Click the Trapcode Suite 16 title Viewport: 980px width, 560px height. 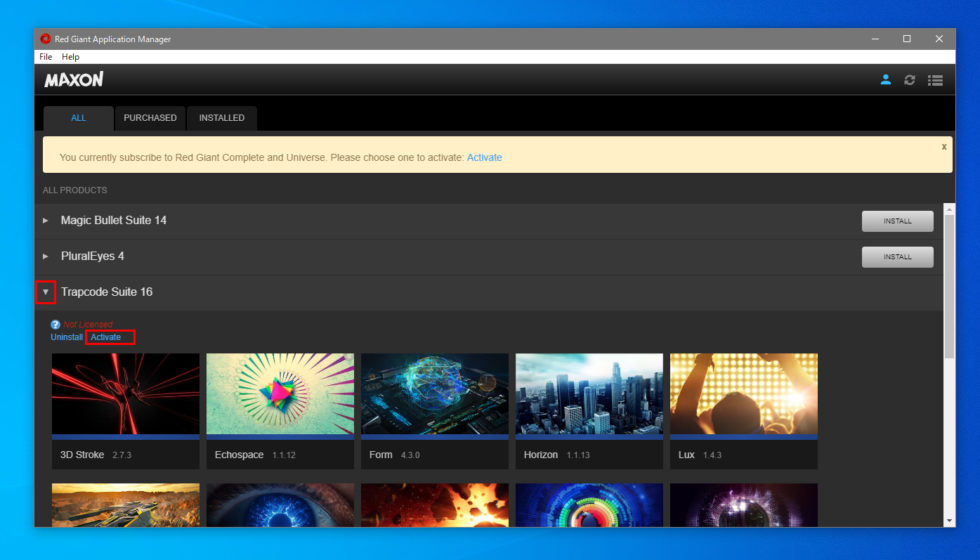(107, 292)
